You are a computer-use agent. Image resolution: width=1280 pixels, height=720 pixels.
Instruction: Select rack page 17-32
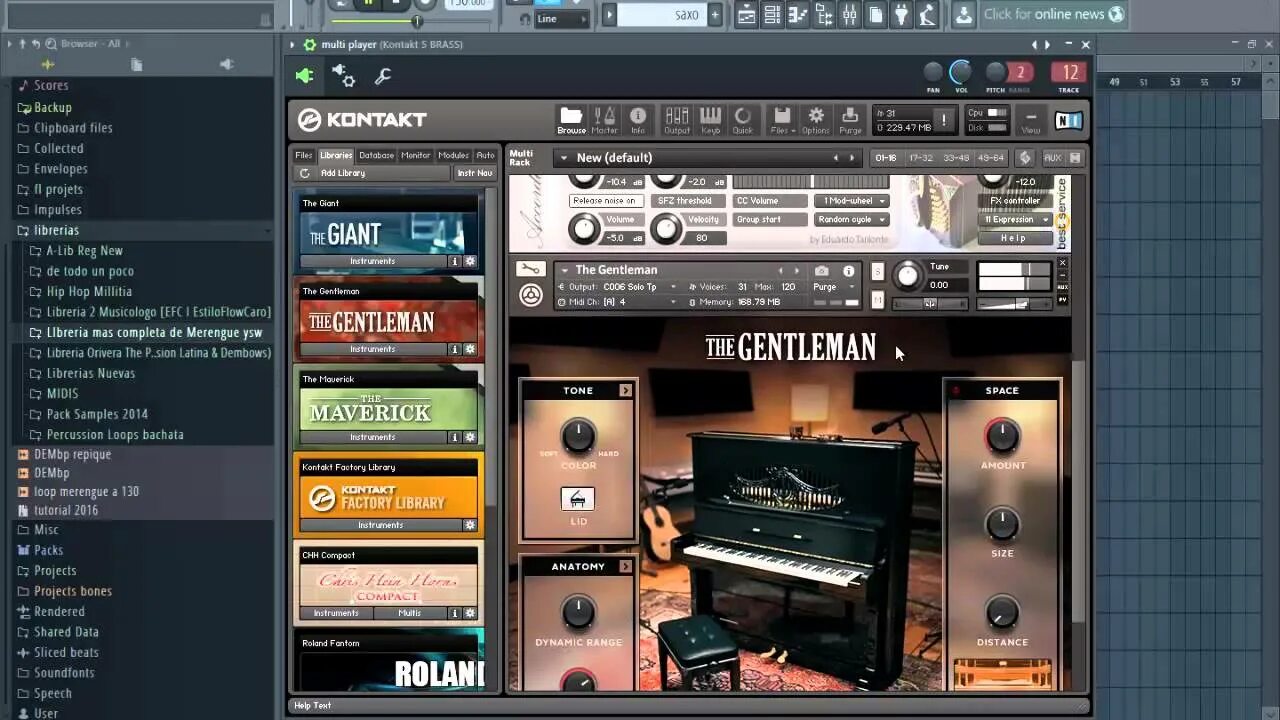(921, 158)
